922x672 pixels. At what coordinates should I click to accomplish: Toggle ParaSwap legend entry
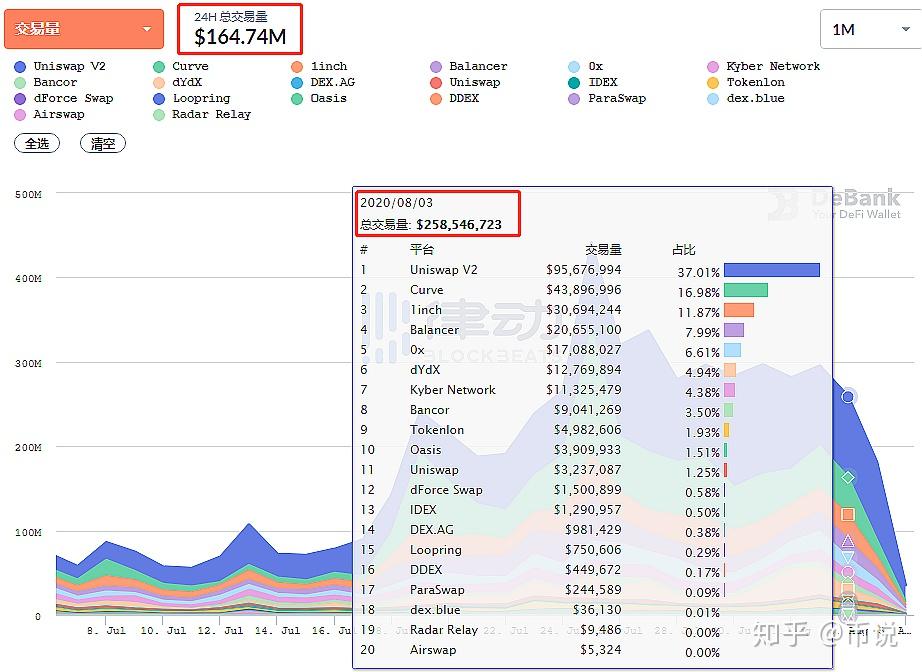coord(607,98)
